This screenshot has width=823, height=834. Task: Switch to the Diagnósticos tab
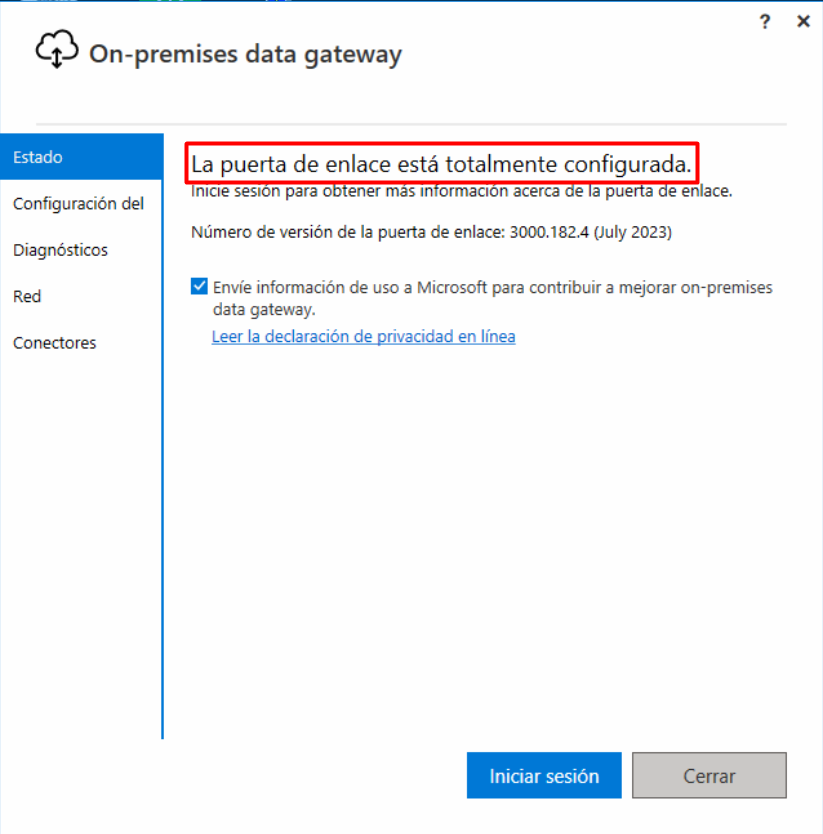point(81,250)
